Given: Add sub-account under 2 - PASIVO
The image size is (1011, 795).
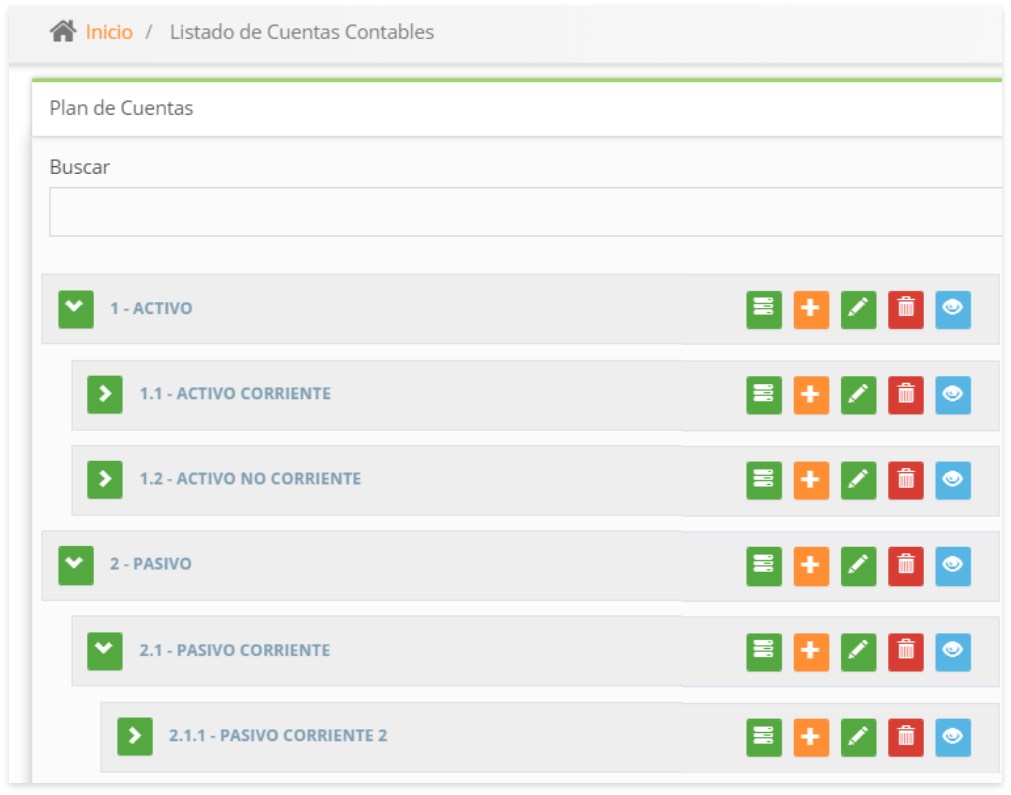Looking at the screenshot, I should [811, 566].
